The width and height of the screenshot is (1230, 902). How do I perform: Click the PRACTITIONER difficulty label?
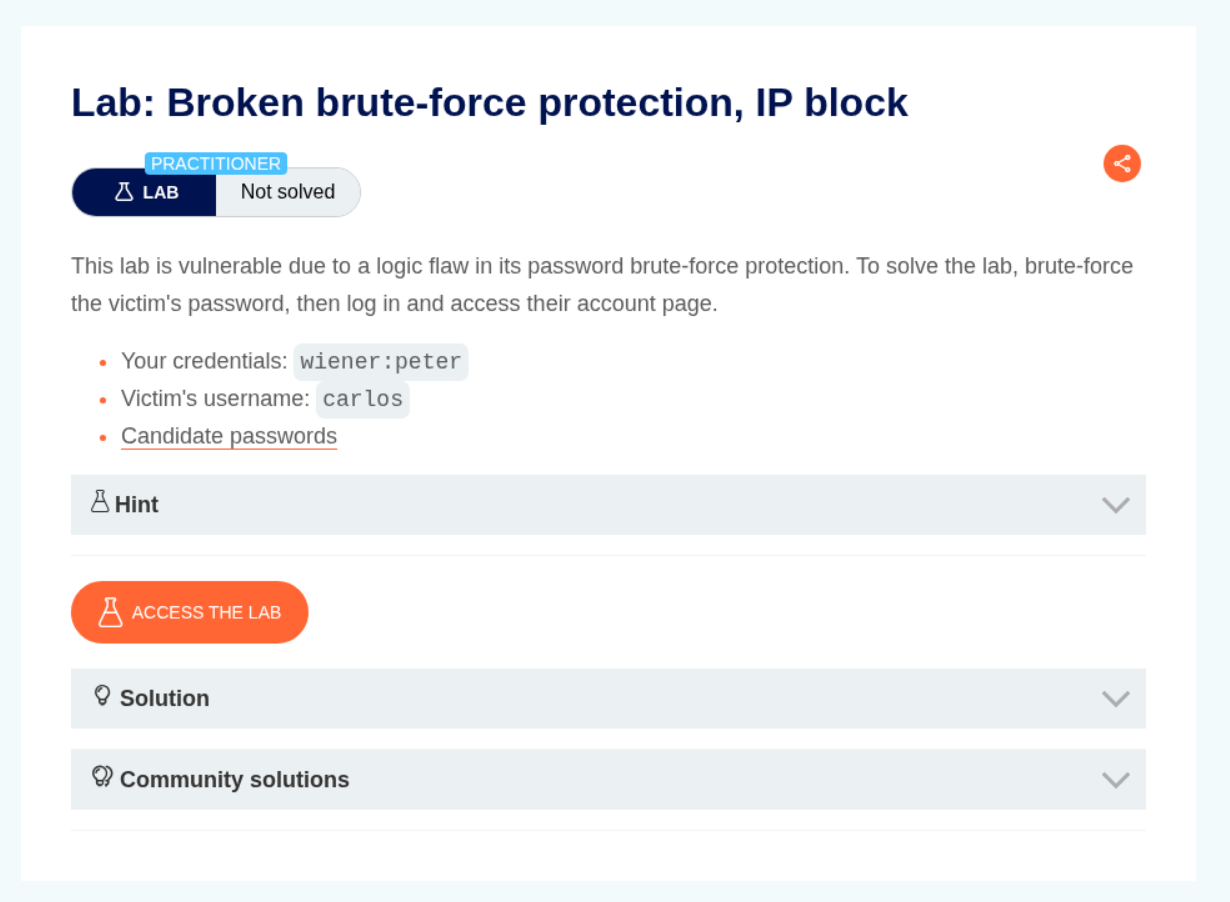click(216, 163)
